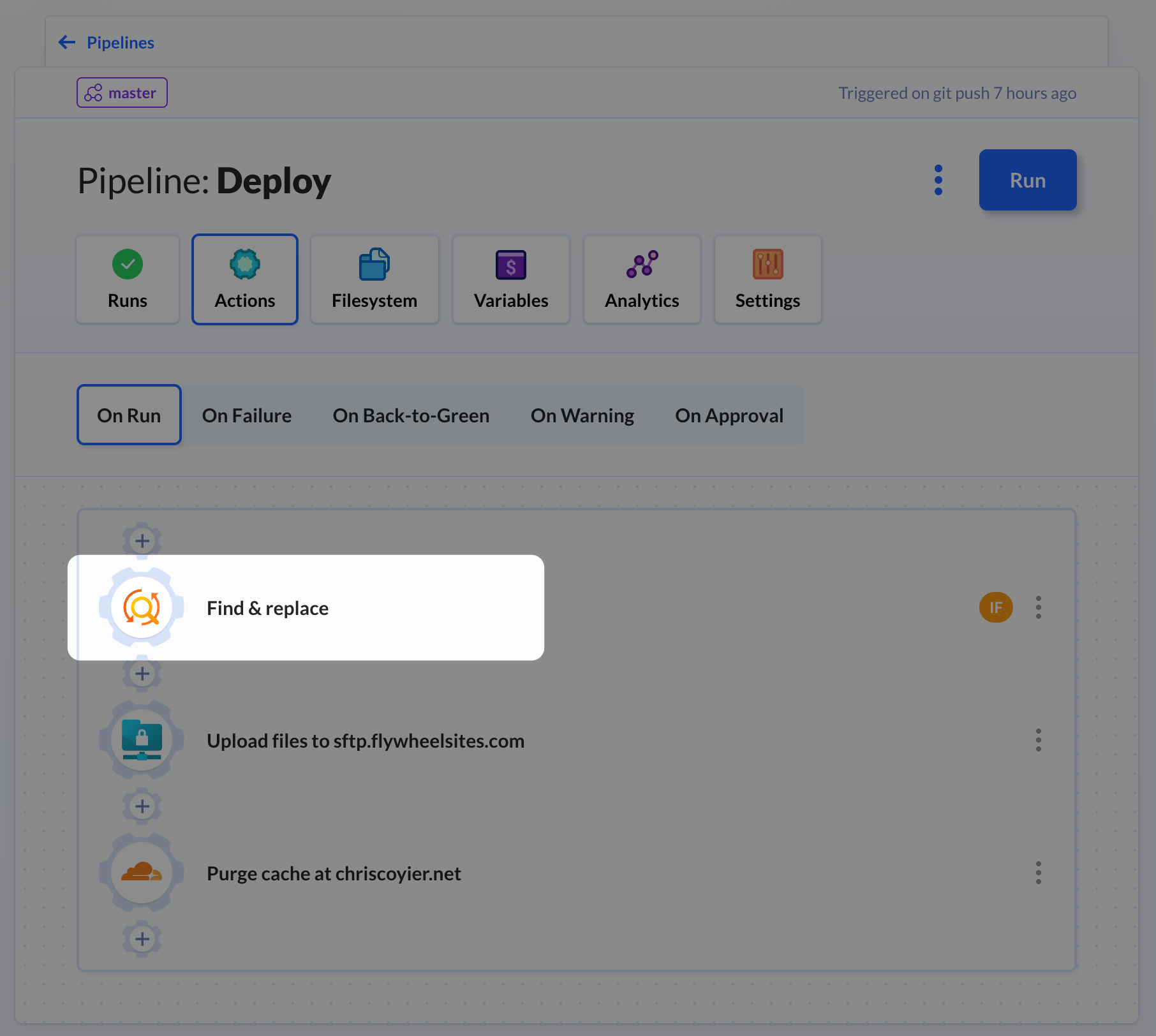This screenshot has height=1036, width=1156.
Task: Open Purge cache at chriscoyier.net action
Action: click(x=334, y=873)
